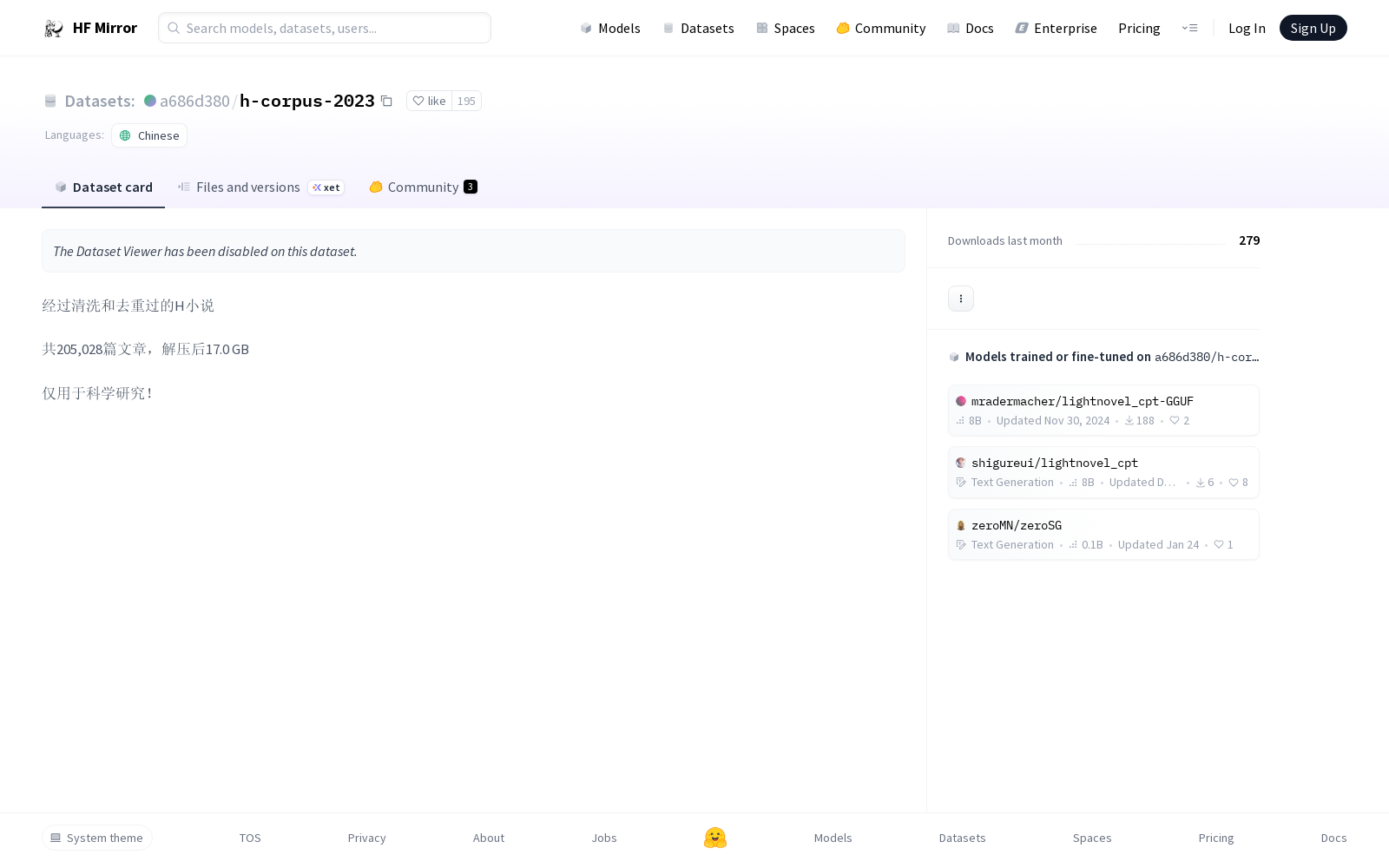
Task: Copy dataset name with copy icon
Action: [x=387, y=102]
